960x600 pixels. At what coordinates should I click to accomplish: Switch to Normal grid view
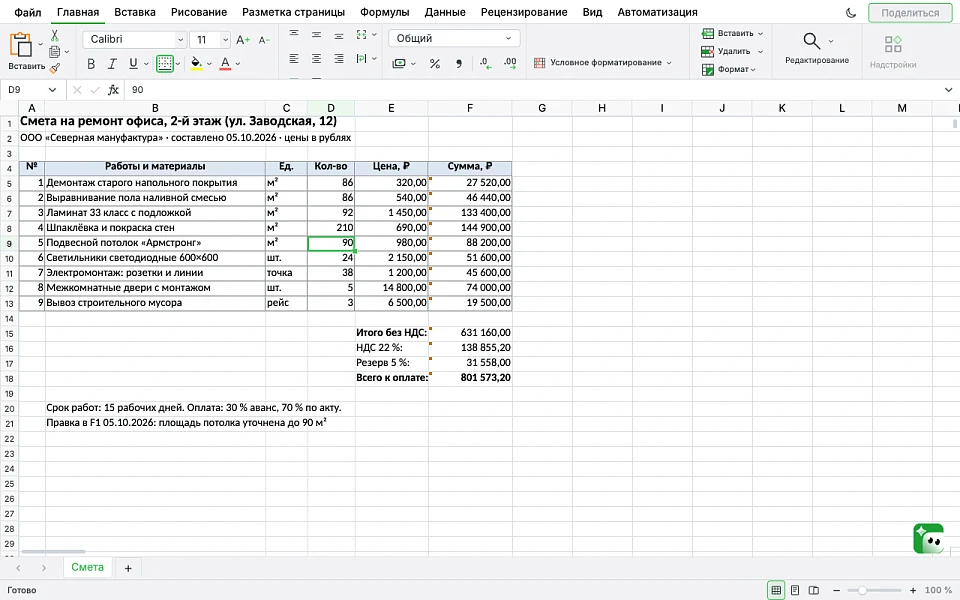(x=776, y=590)
